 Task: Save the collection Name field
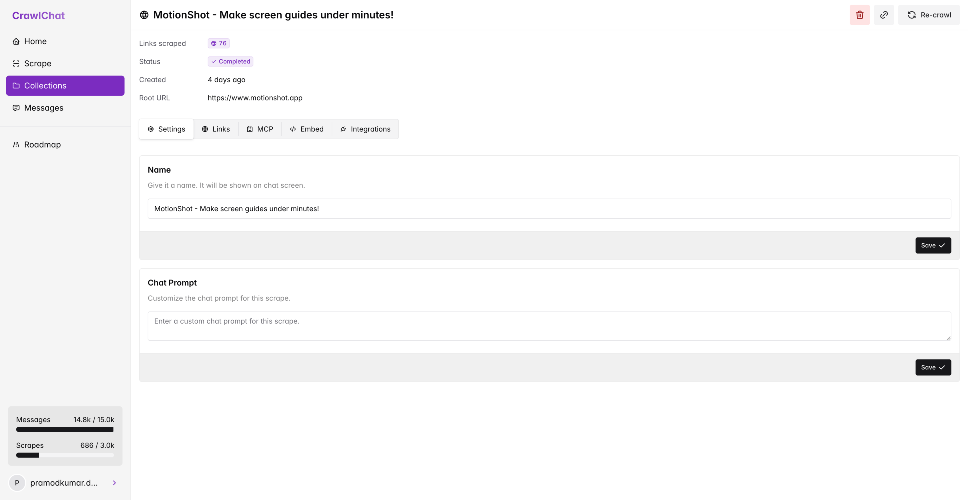pos(932,245)
